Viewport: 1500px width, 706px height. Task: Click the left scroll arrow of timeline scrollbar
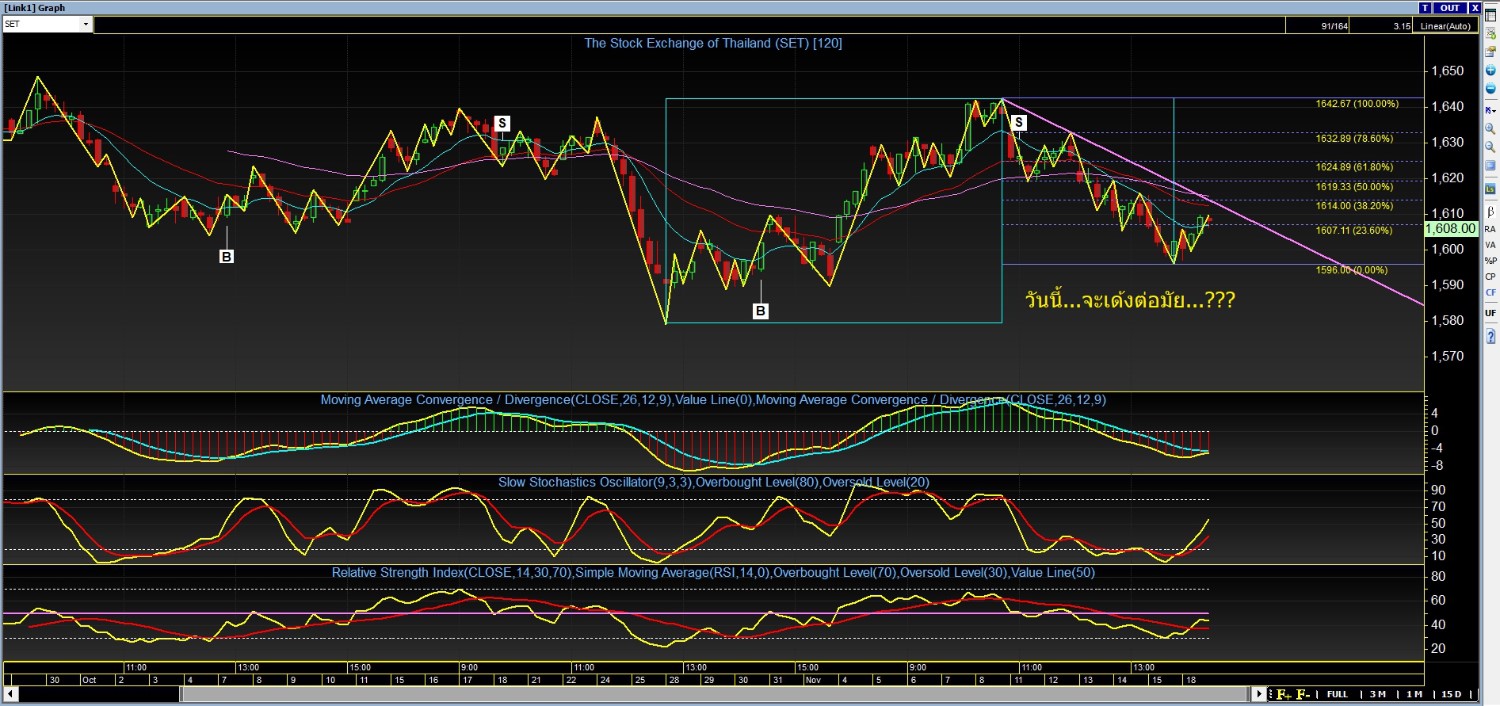[11, 694]
